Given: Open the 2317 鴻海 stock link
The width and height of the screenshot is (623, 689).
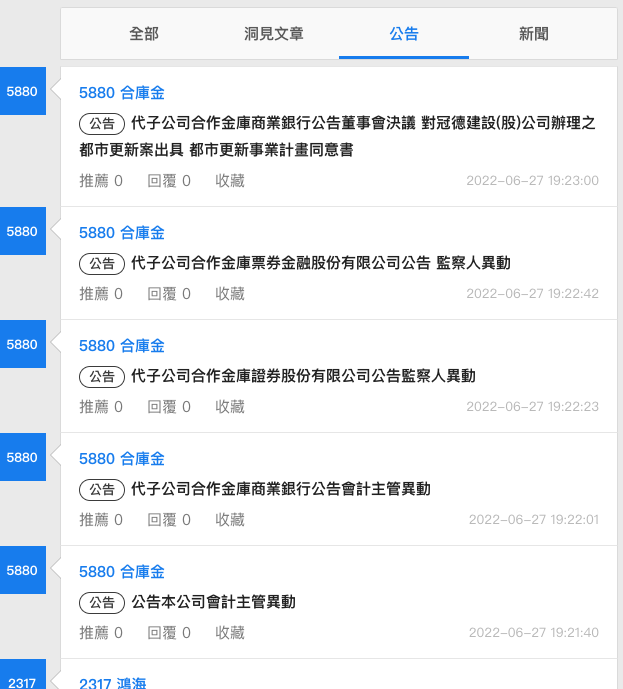Looking at the screenshot, I should (x=112, y=682).
